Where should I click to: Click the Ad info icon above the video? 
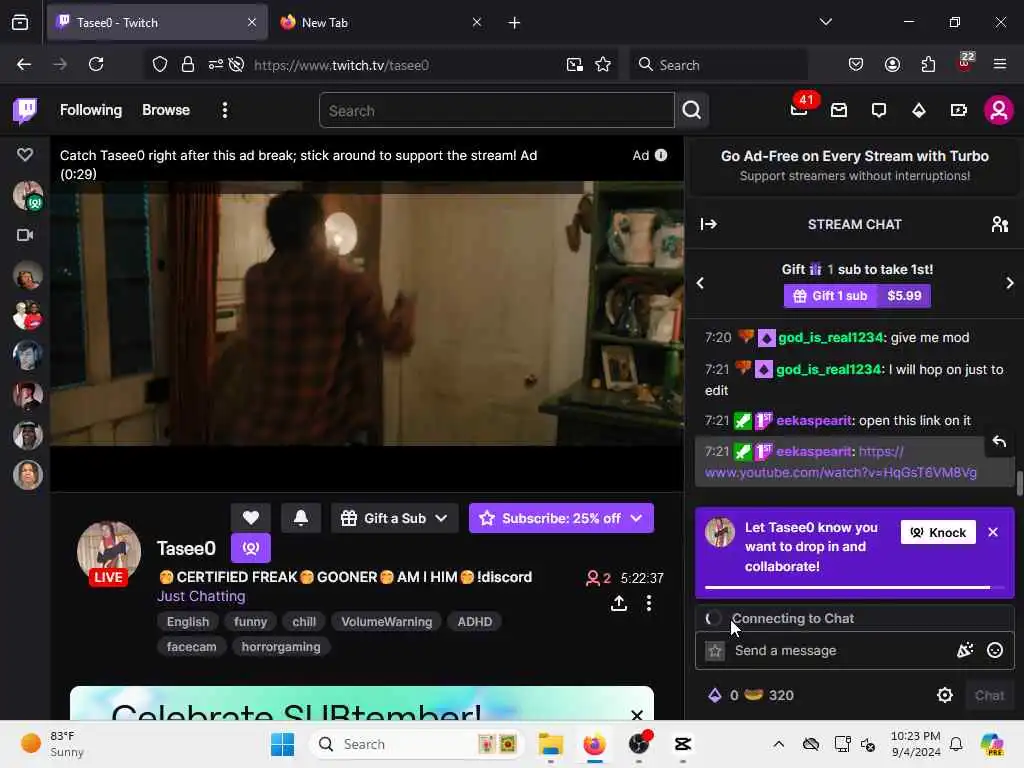661,155
